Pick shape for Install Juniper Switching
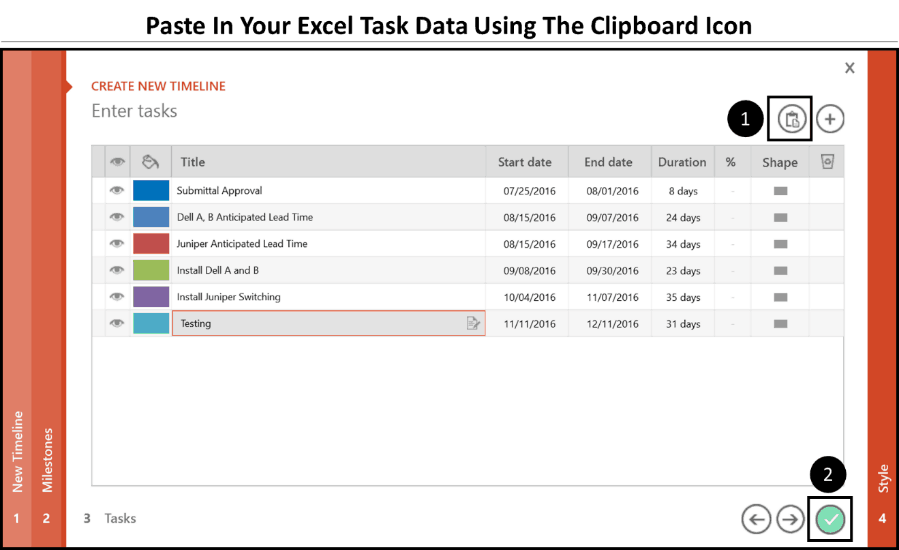This screenshot has width=899, height=550. coord(780,297)
